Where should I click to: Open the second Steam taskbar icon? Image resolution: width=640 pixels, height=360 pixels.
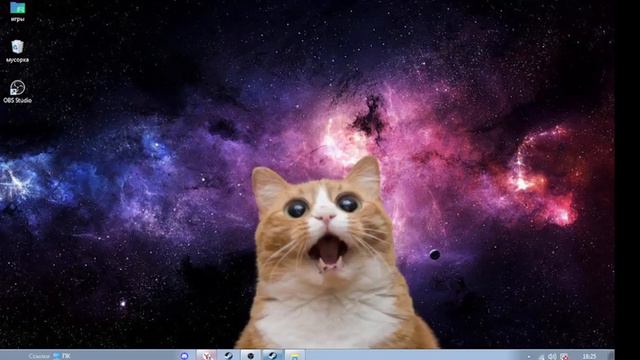click(x=273, y=356)
